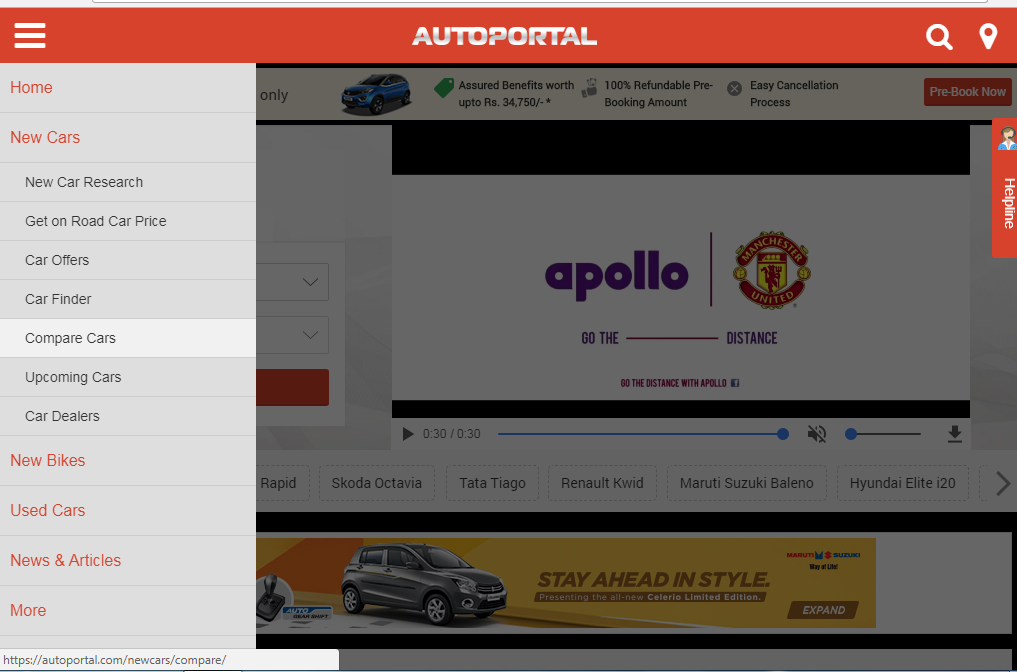
Task: Open the Helpline side tab
Action: coord(1005,188)
